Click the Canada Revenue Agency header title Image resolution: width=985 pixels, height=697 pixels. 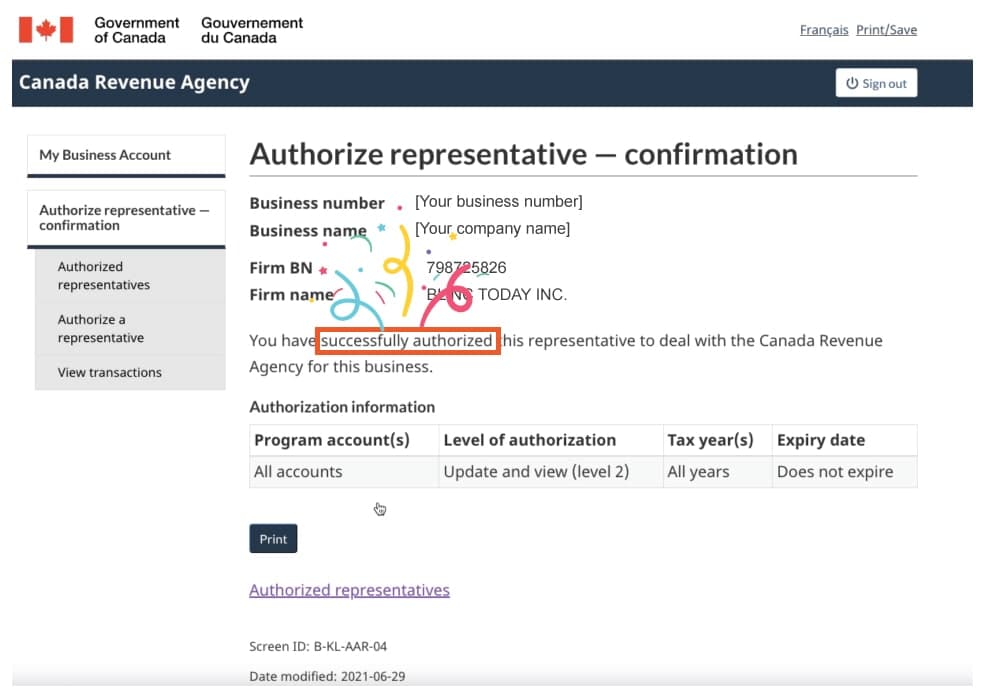coord(134,82)
